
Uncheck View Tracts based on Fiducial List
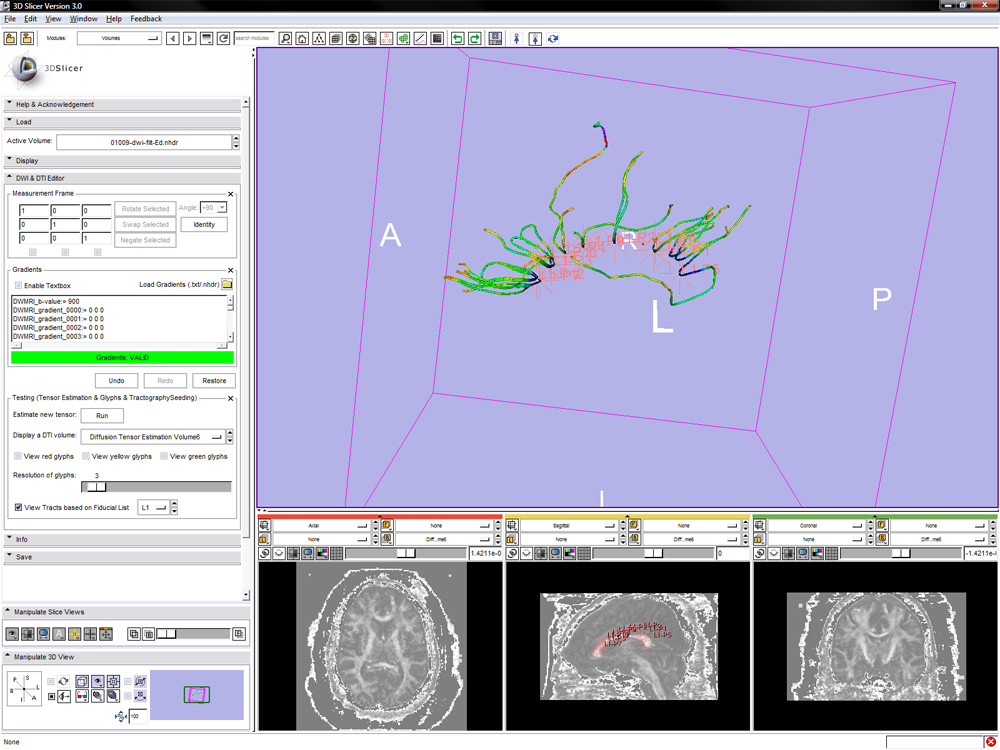click(x=19, y=508)
